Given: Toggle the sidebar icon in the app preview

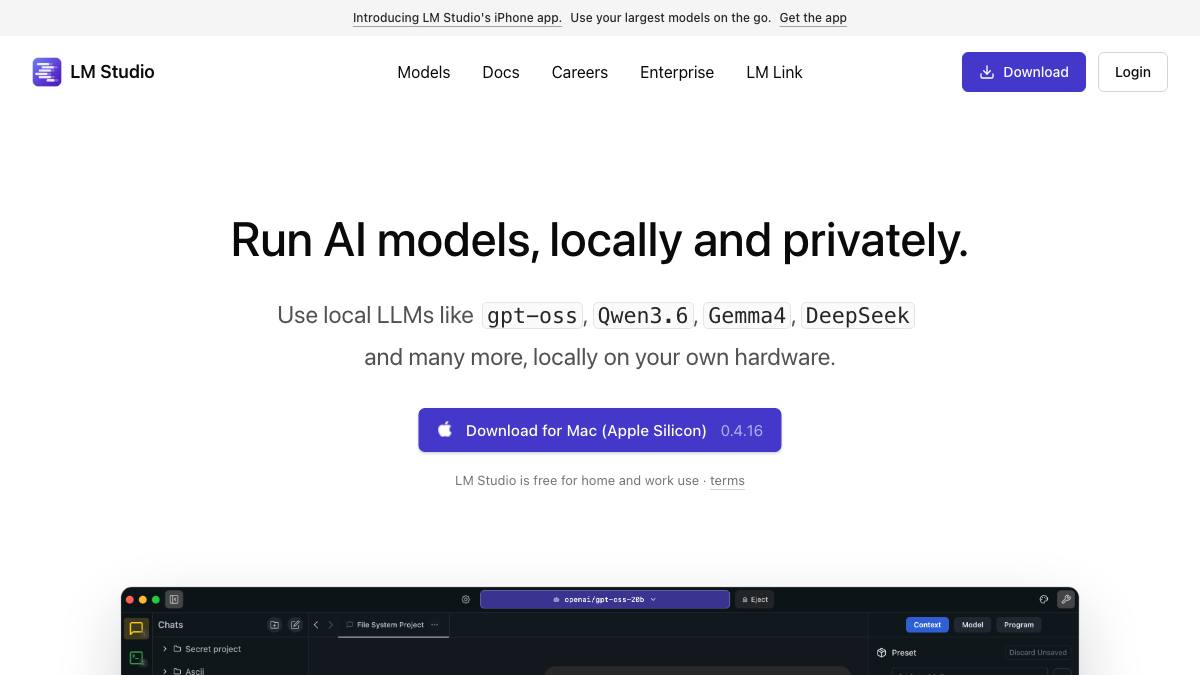Looking at the screenshot, I should click(x=174, y=600).
